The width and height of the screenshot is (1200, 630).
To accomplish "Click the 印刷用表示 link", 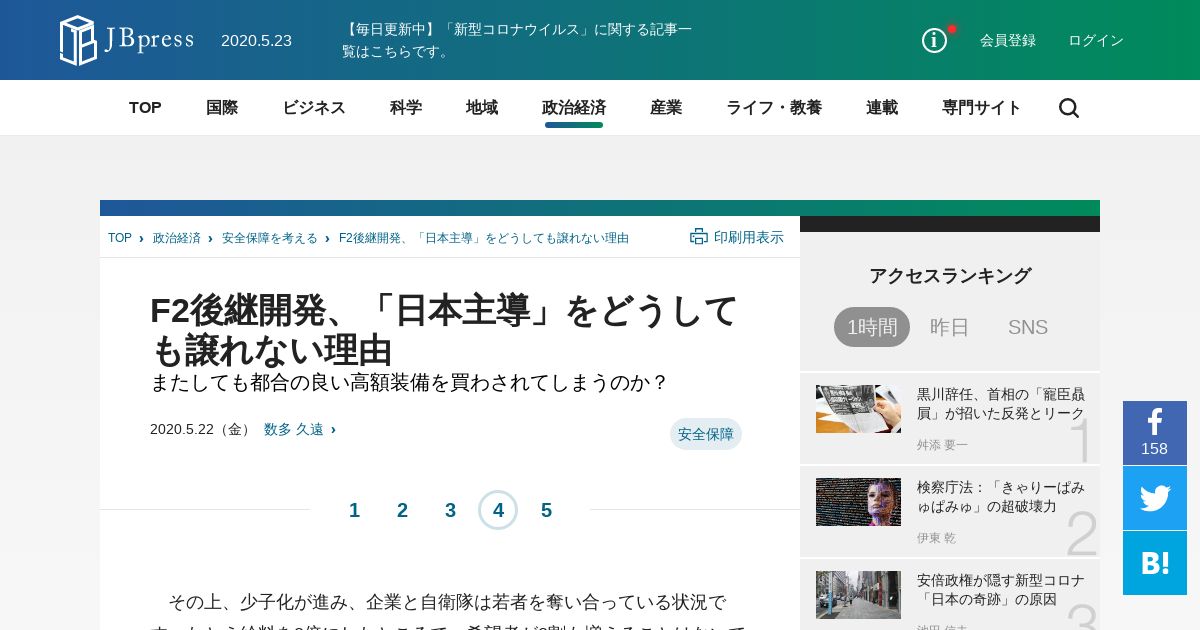I will 749,237.
